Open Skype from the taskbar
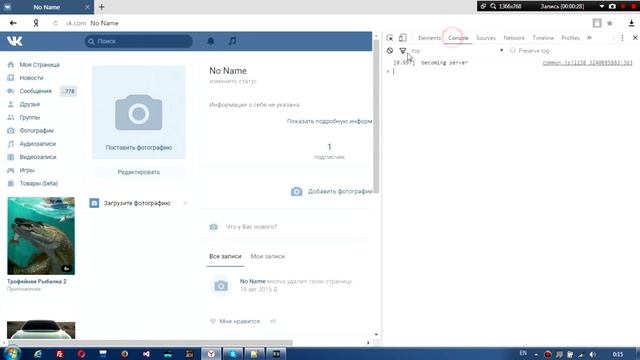The width and height of the screenshot is (640, 360). (233, 354)
